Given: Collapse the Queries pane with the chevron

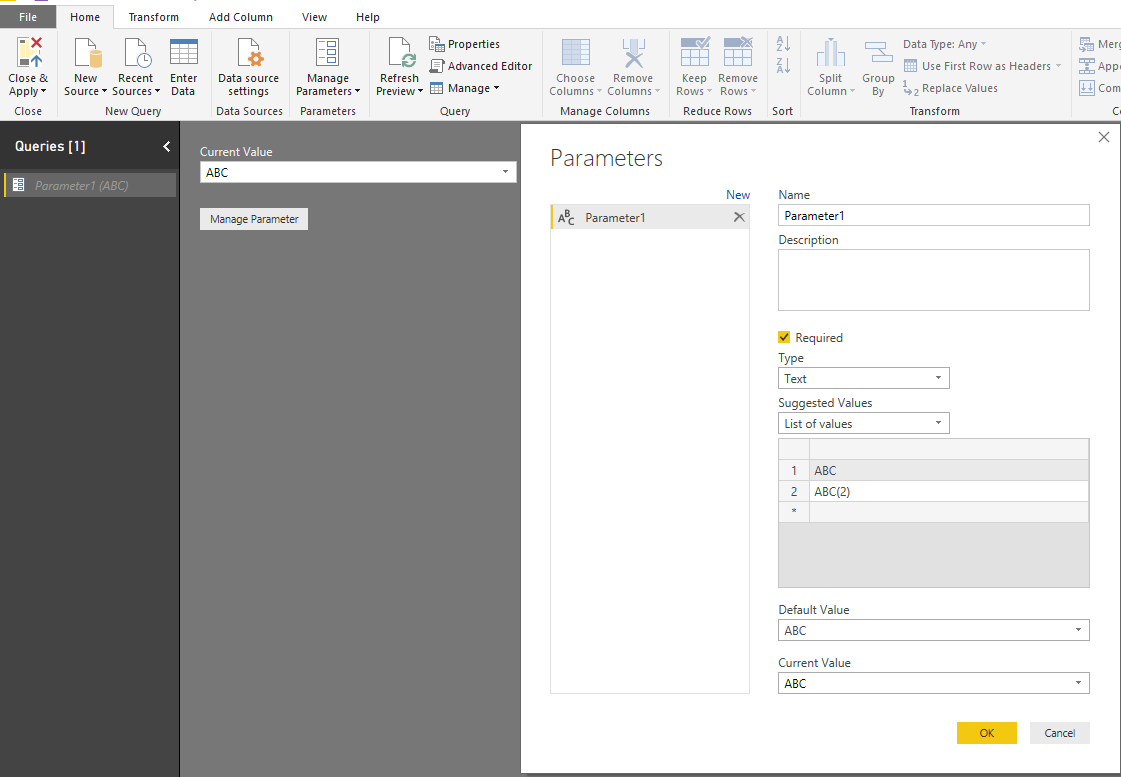Looking at the screenshot, I should click(x=167, y=147).
